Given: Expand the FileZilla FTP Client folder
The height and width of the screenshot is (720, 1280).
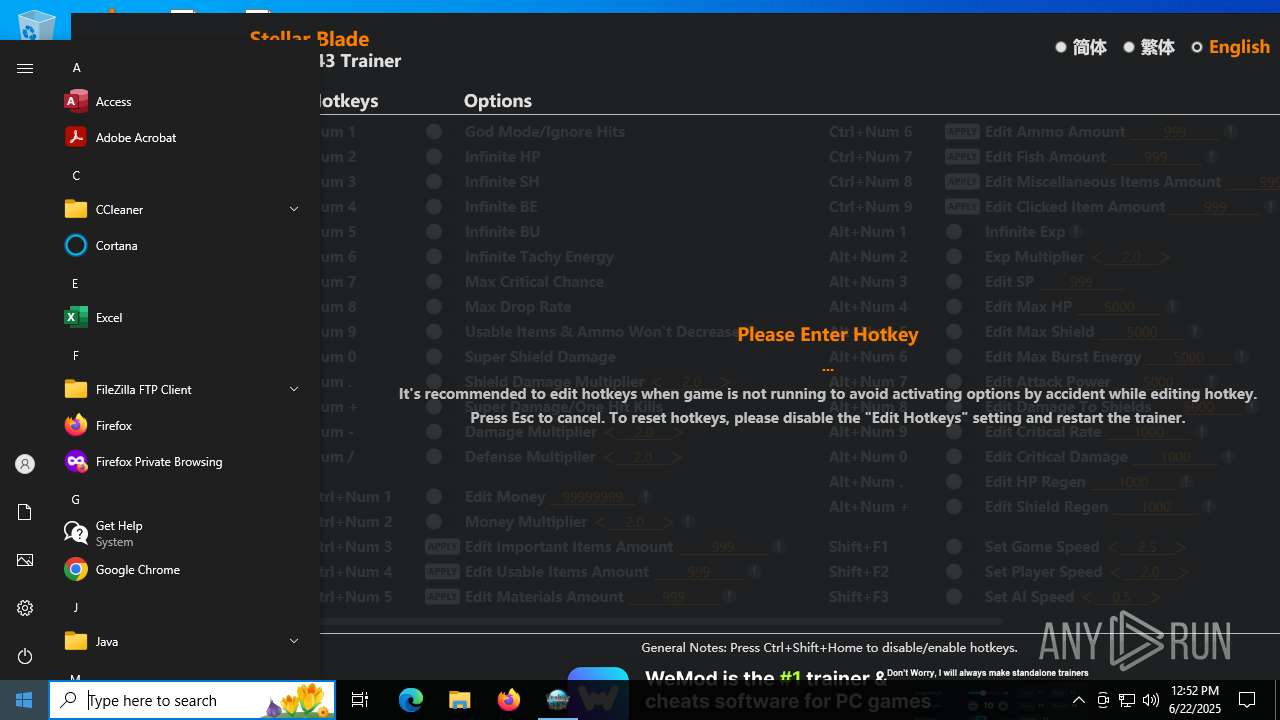Looking at the screenshot, I should point(294,389).
